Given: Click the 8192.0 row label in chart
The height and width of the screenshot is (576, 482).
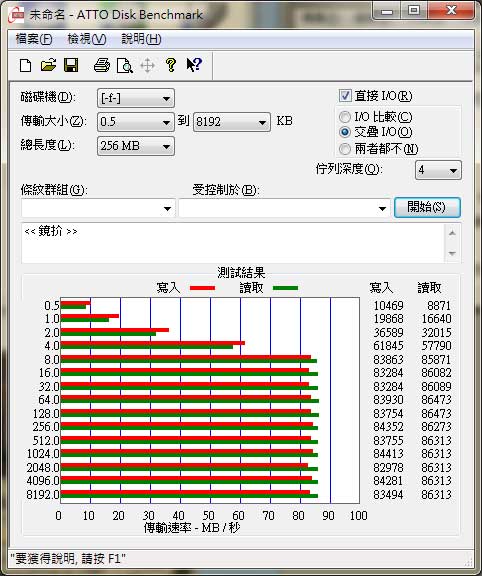Looking at the screenshot, I should coord(43,495).
